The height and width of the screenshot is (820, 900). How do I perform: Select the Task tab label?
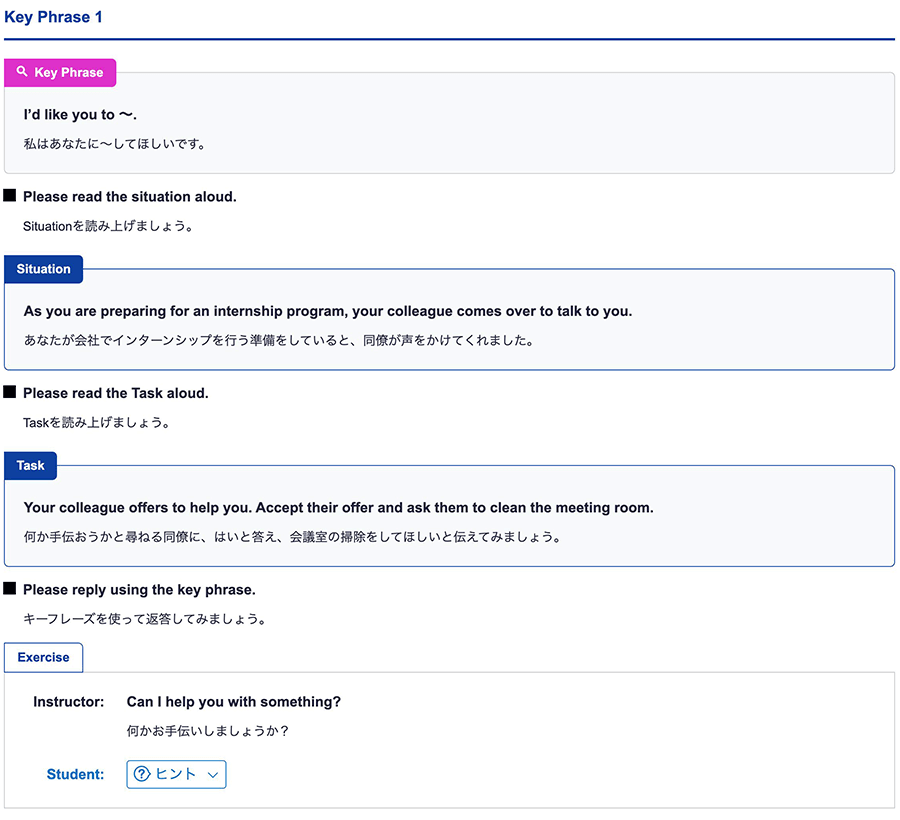[x=30, y=465]
